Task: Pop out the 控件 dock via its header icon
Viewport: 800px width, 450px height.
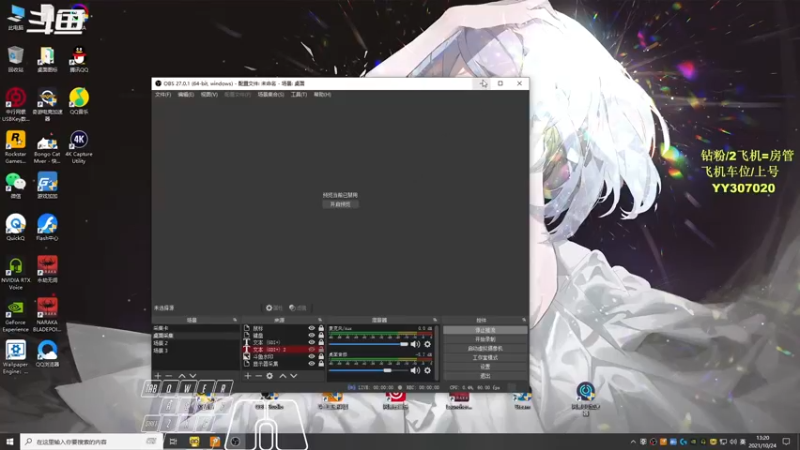Action: pos(523,320)
